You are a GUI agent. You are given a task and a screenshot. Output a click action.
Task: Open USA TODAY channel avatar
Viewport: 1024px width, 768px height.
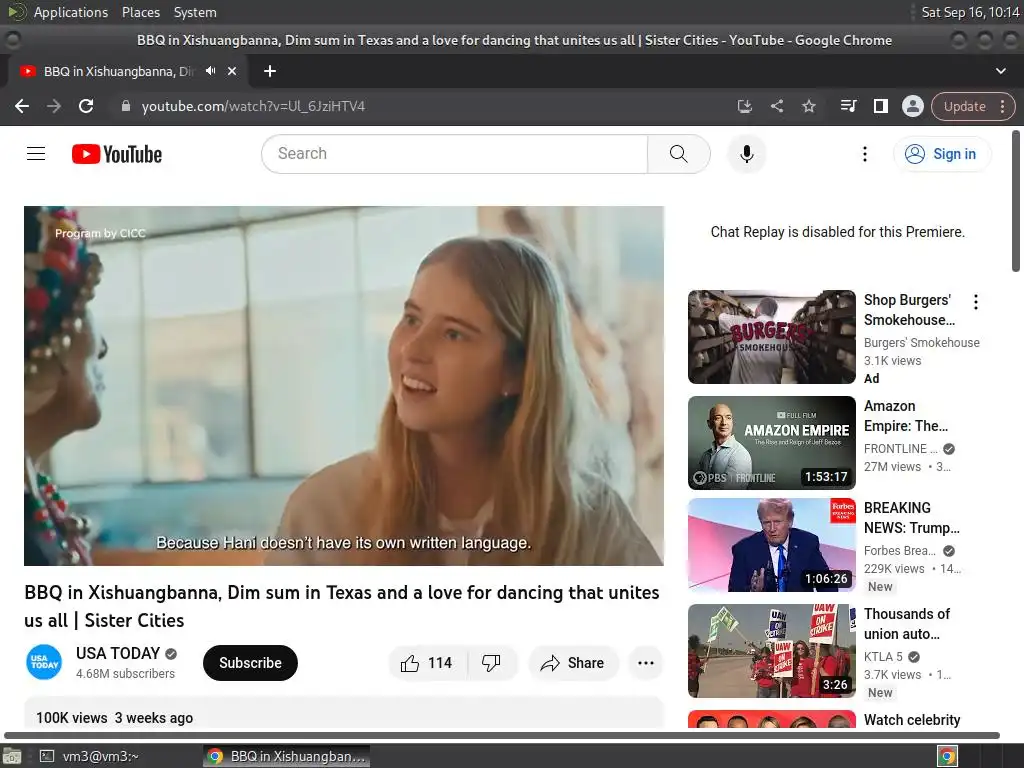[x=44, y=662]
